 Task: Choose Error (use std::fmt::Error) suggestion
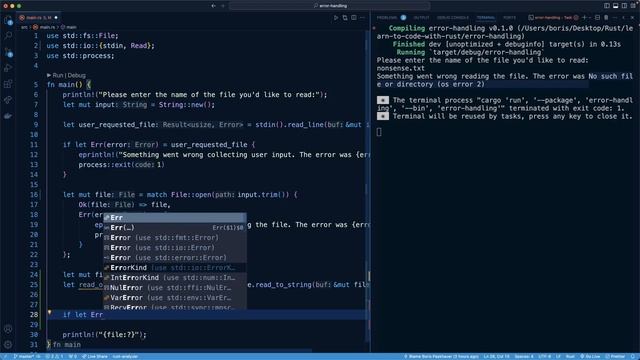point(175,238)
